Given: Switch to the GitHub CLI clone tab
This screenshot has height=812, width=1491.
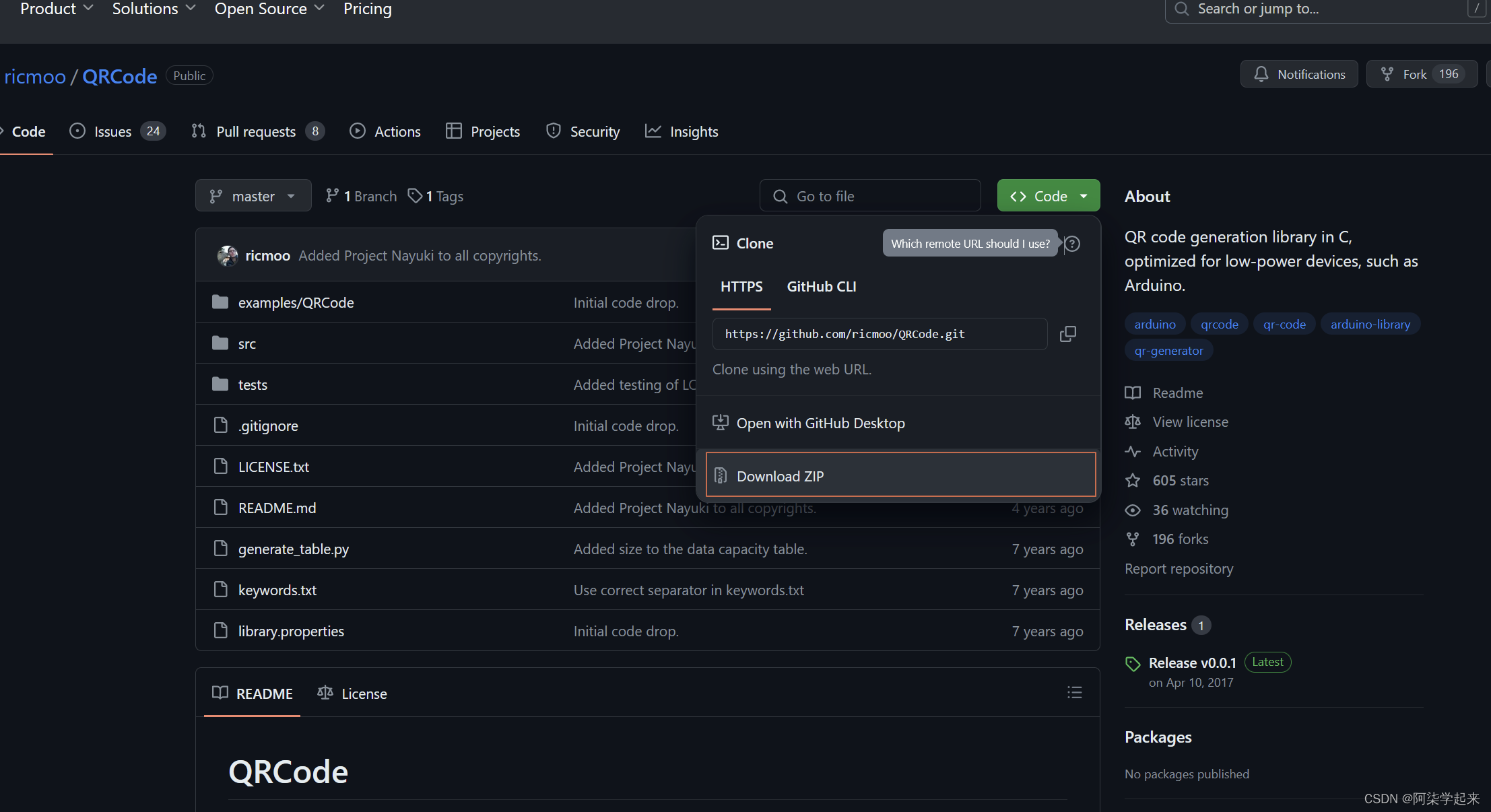Looking at the screenshot, I should 821,287.
